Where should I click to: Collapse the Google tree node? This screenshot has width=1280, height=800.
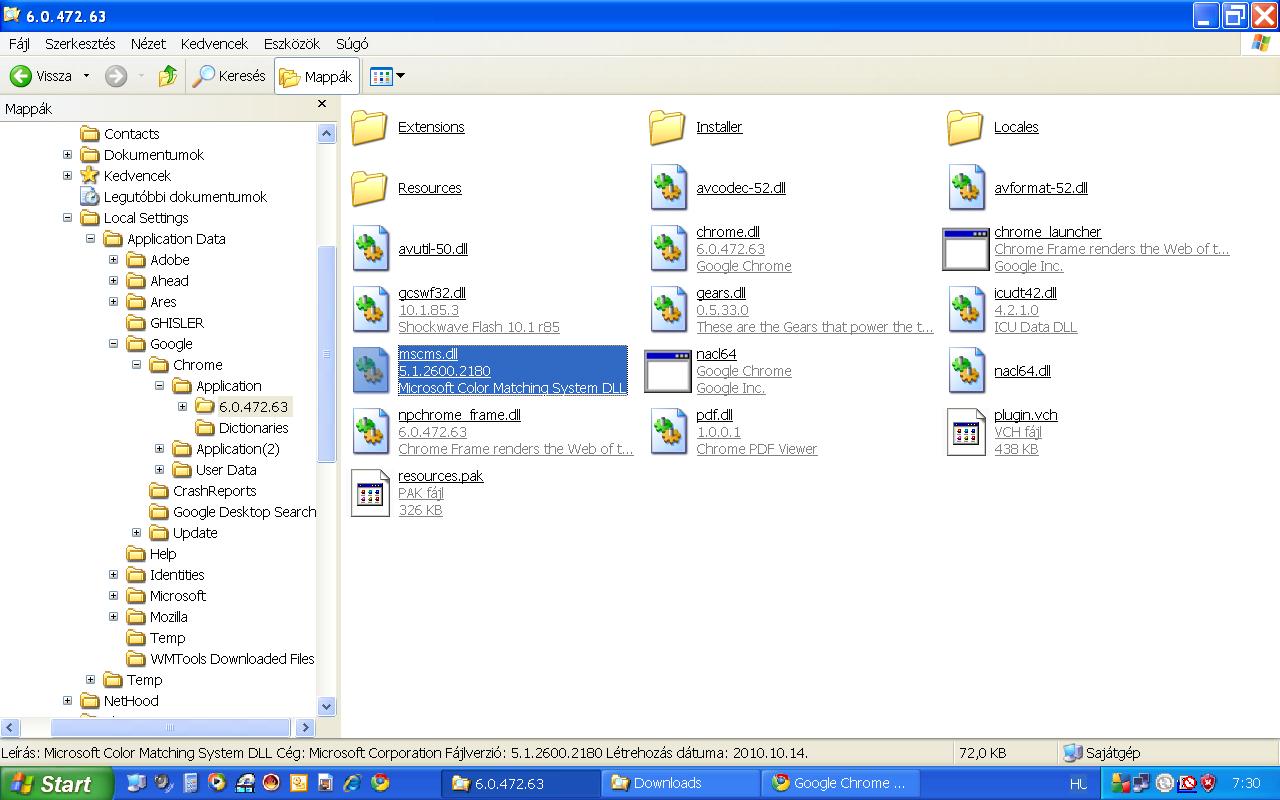click(x=113, y=344)
